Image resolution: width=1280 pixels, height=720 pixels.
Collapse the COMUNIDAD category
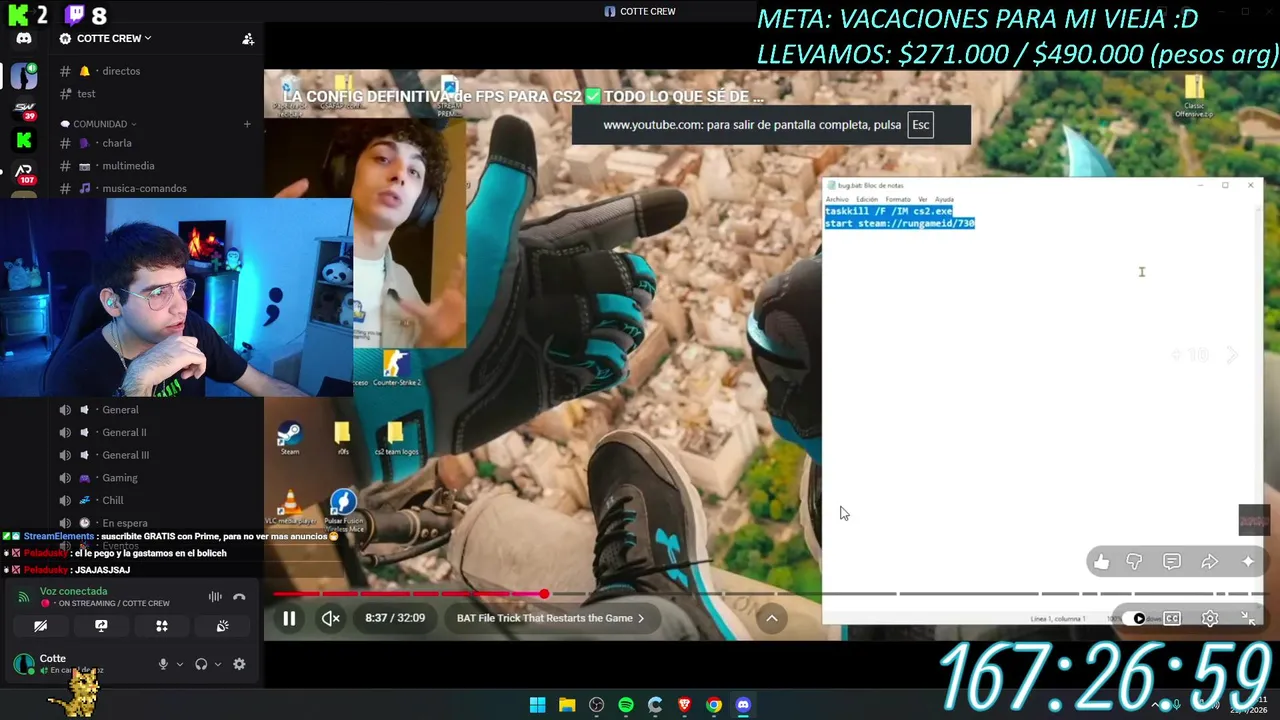(105, 124)
